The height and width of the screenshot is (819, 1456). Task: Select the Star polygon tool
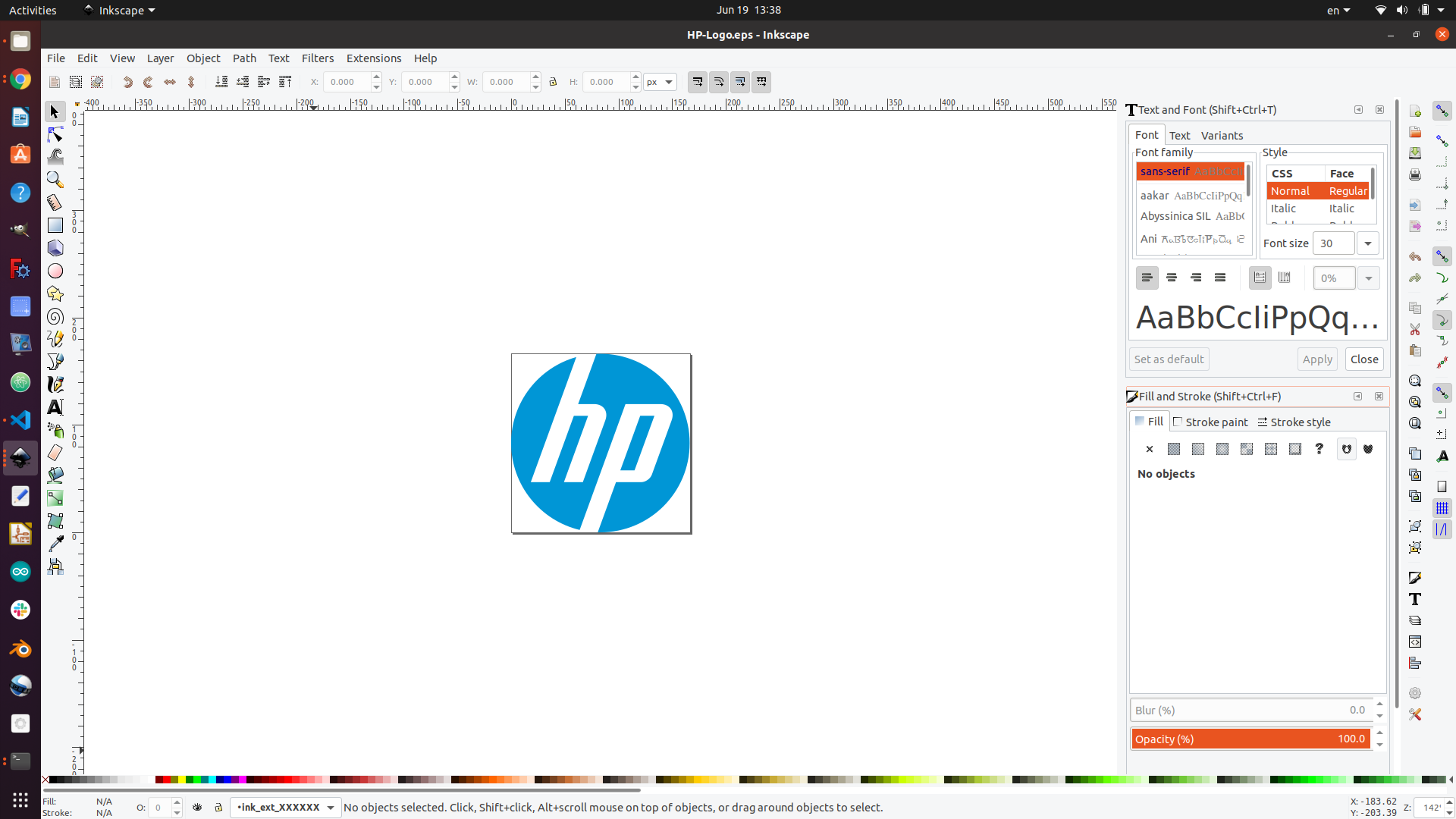click(x=55, y=293)
